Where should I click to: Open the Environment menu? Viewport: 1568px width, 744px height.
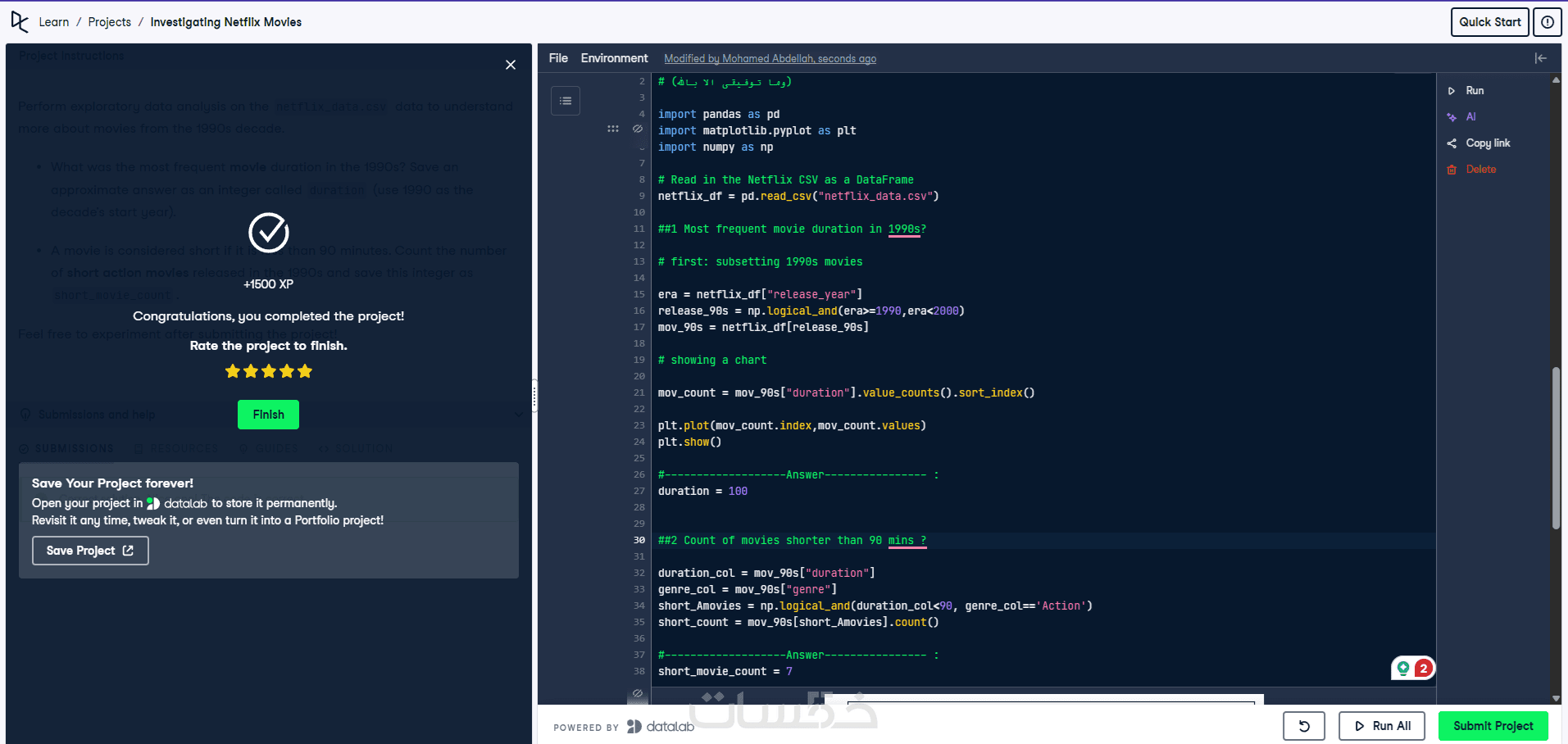point(614,58)
